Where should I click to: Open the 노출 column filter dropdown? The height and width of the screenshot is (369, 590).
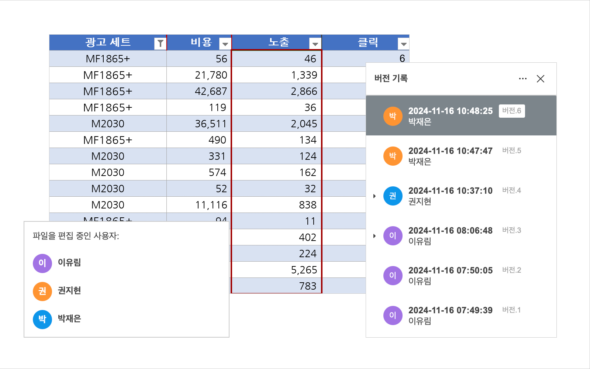(315, 44)
